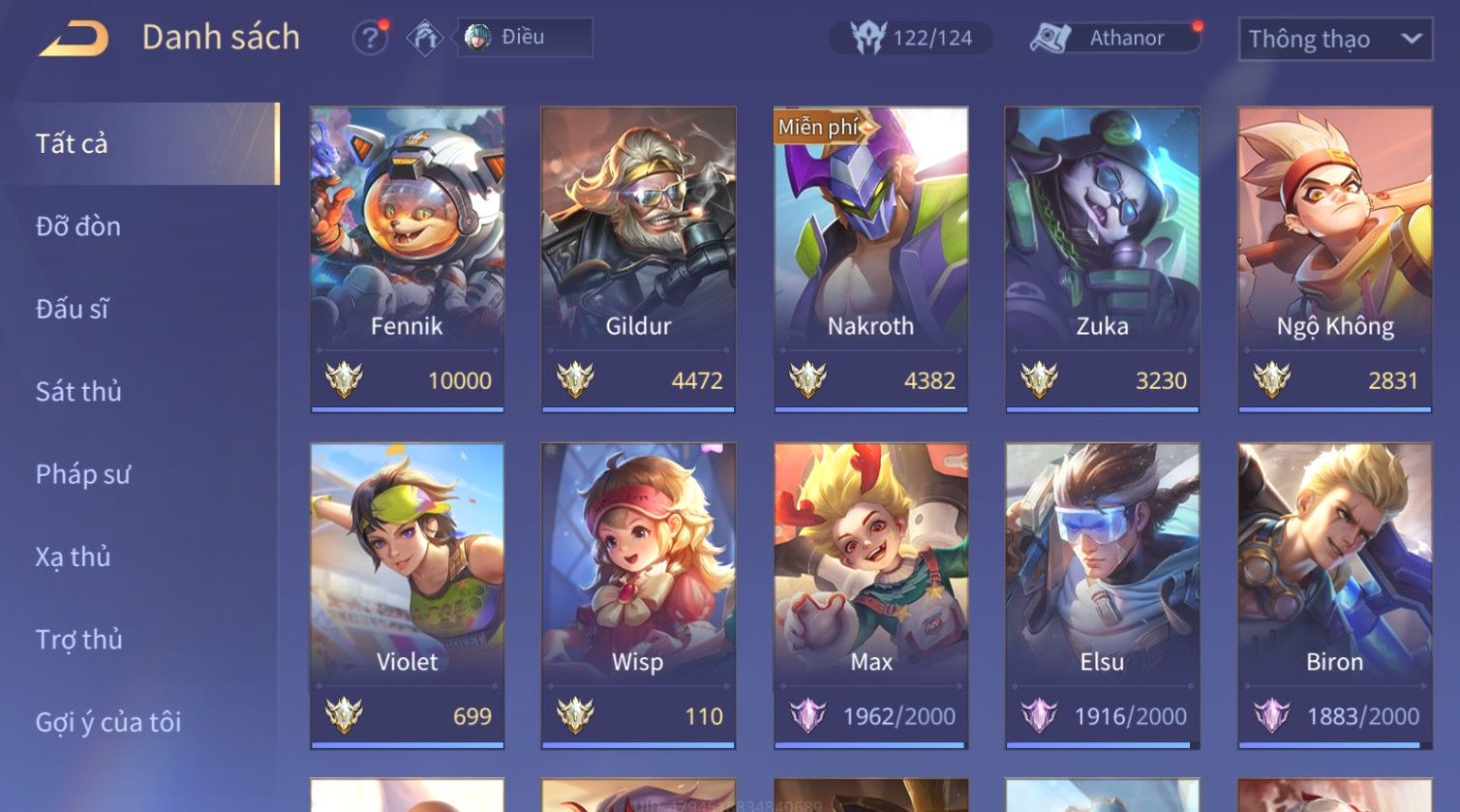Tap Fennik's gold mastery badge
This screenshot has width=1460, height=812.
pos(344,380)
